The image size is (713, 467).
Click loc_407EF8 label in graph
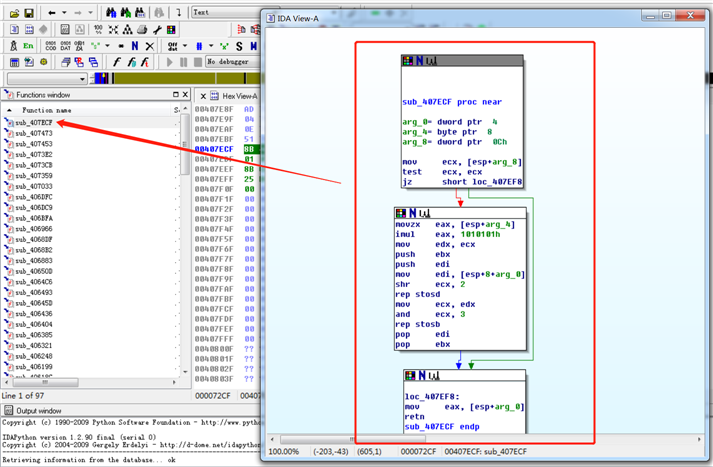pos(432,397)
